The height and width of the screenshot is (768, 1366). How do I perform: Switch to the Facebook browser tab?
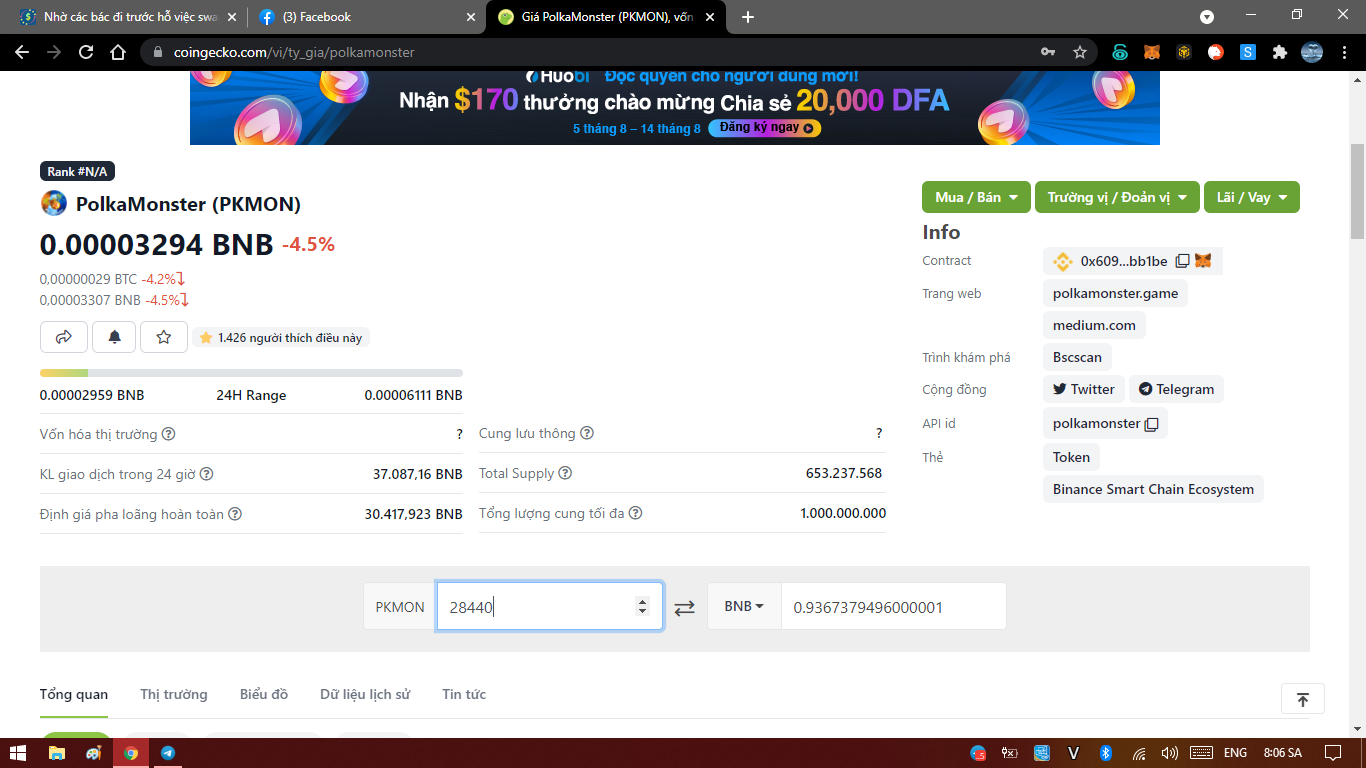coord(365,17)
